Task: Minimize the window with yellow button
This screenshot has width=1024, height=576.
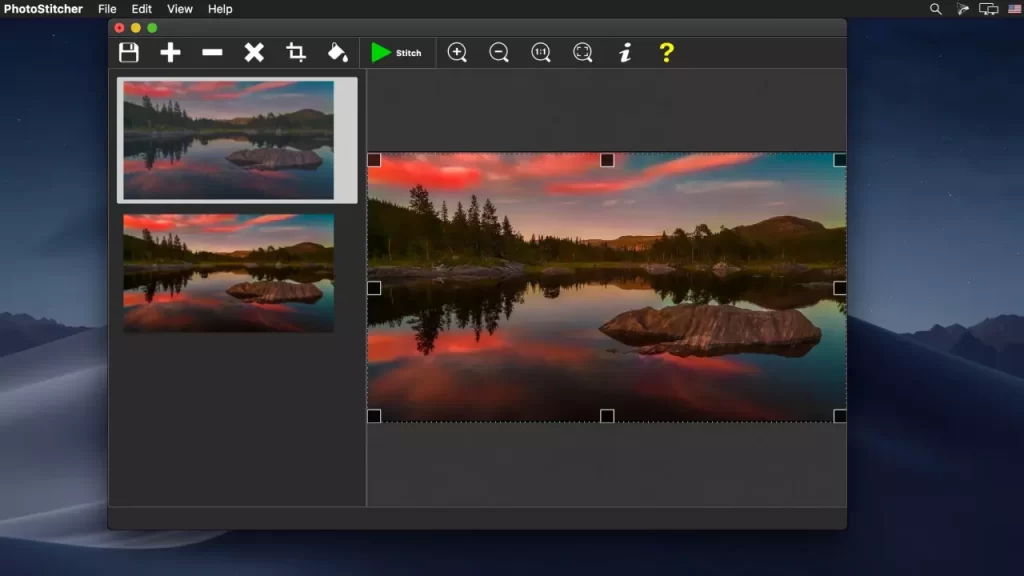Action: [x=135, y=28]
